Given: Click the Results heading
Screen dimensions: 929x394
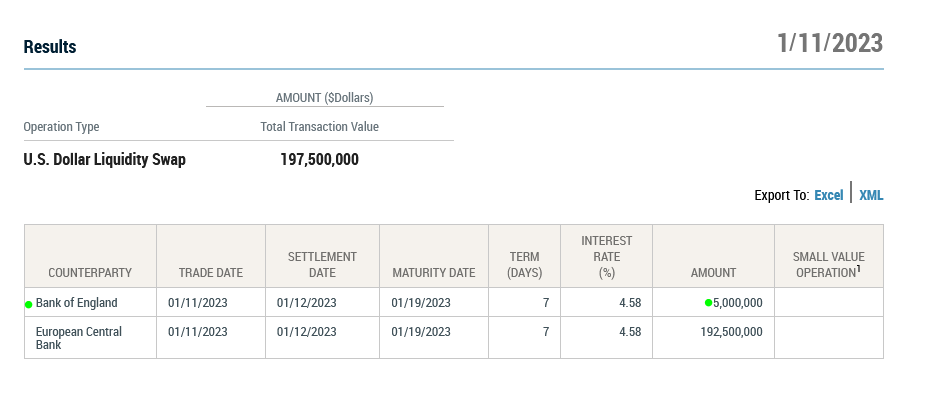Looking at the screenshot, I should click(x=50, y=47).
